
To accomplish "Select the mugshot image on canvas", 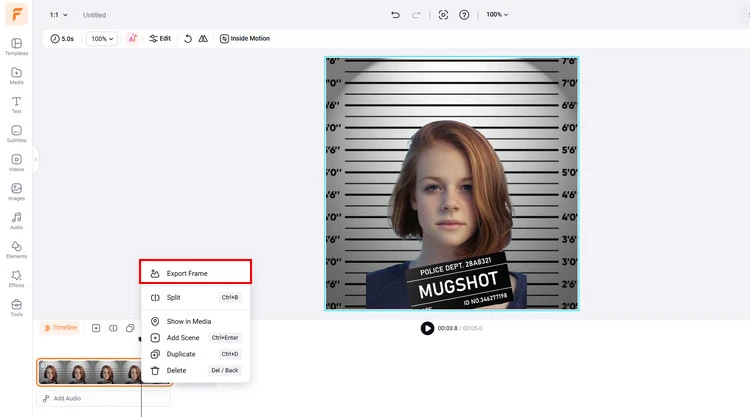I will click(x=452, y=184).
